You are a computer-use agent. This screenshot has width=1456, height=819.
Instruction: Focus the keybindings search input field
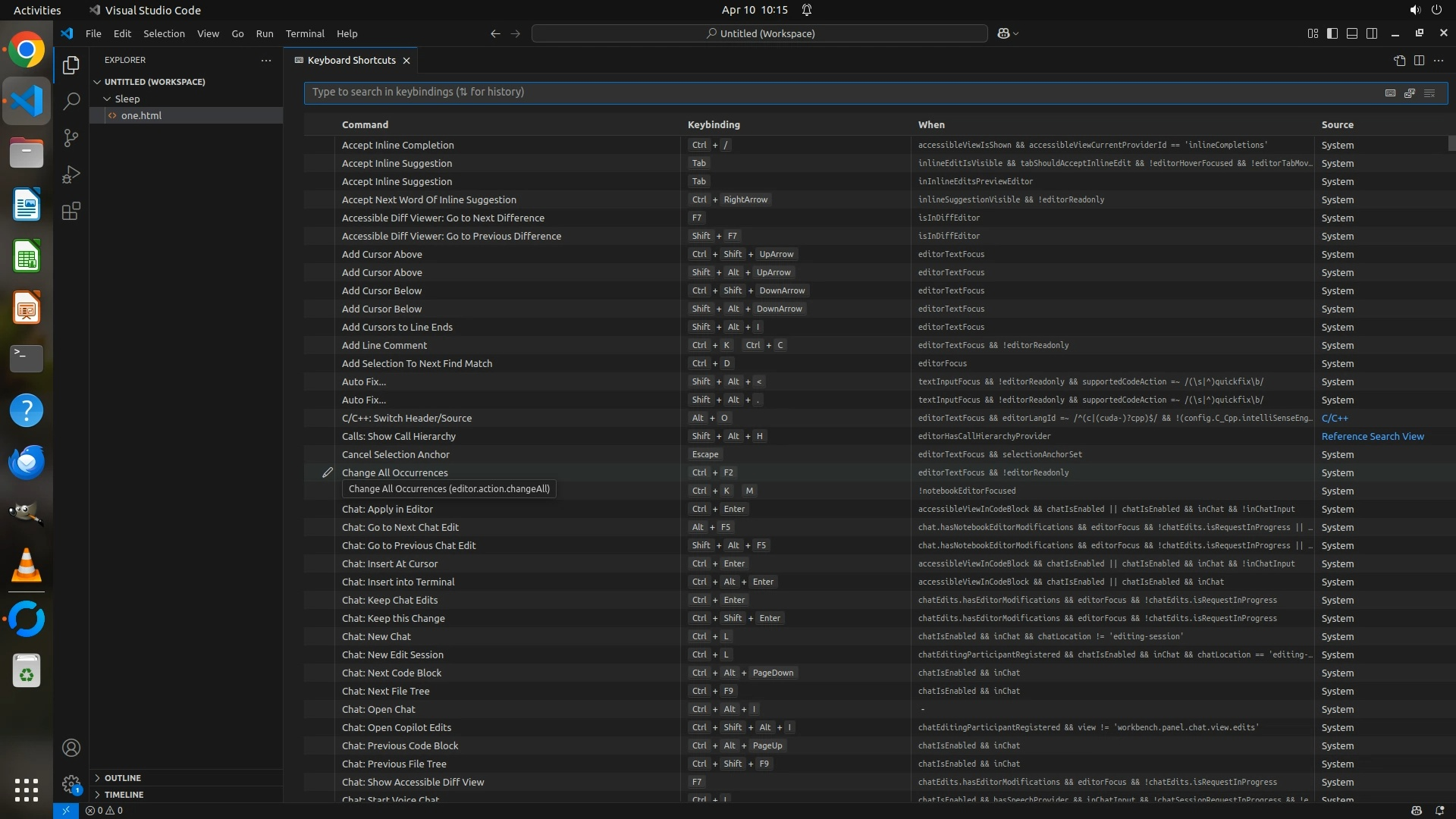[x=834, y=93]
